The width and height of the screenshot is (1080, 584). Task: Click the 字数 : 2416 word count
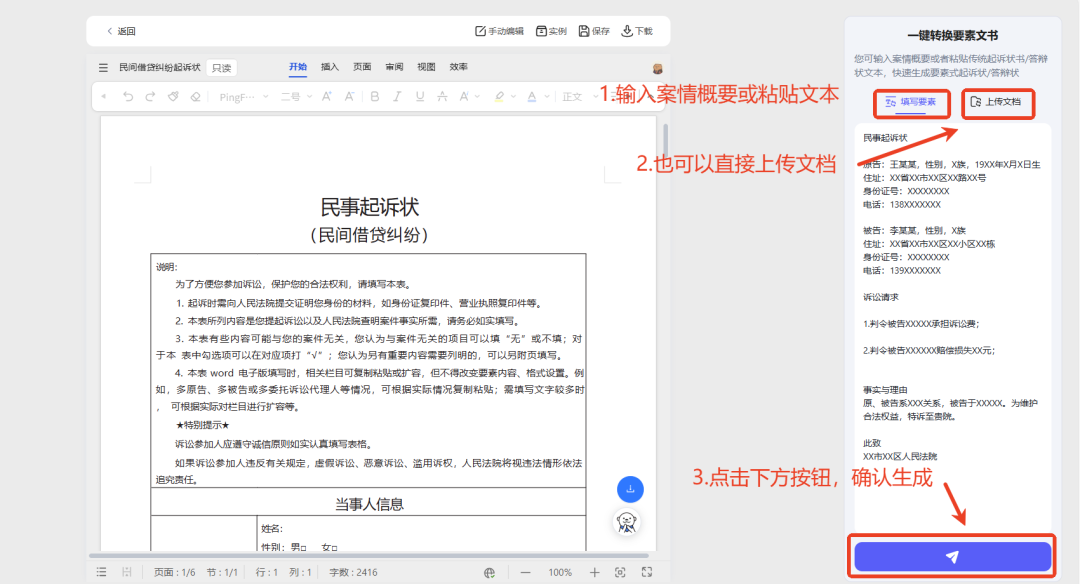pyautogui.click(x=353, y=572)
